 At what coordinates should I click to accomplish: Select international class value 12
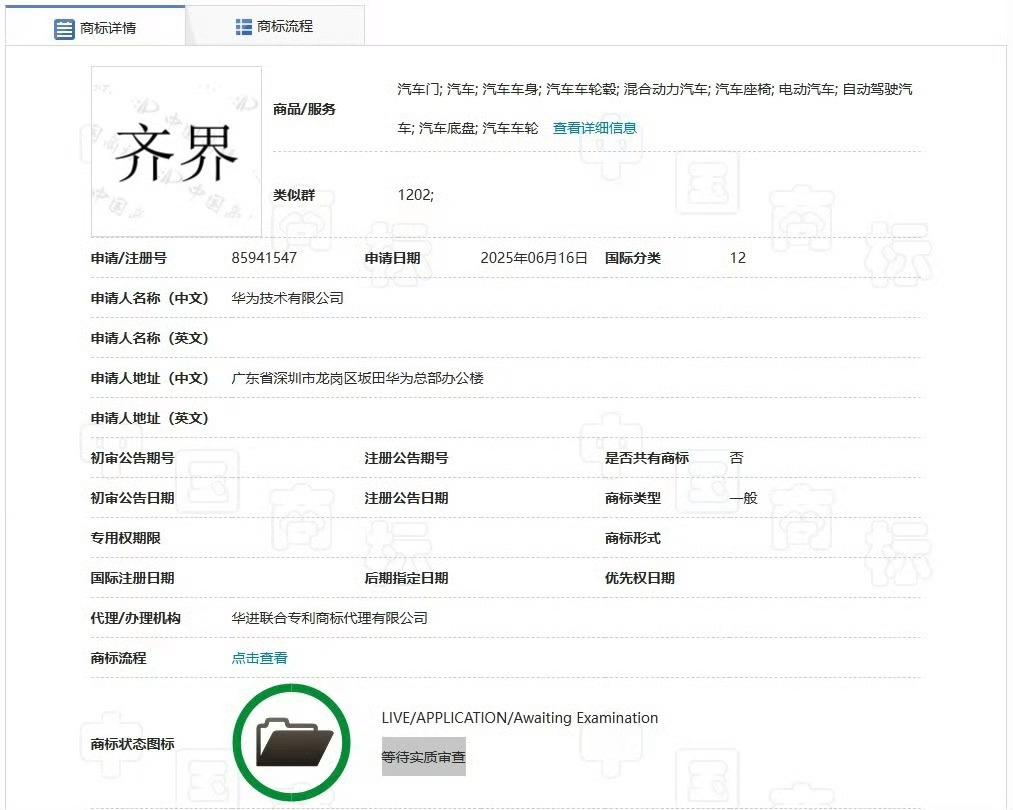click(737, 258)
